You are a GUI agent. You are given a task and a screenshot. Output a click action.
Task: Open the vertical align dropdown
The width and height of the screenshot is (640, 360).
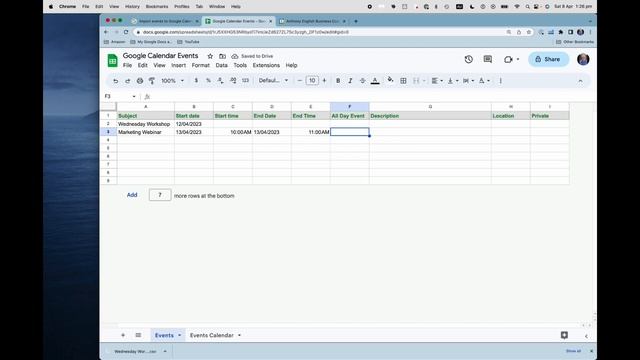453,81
